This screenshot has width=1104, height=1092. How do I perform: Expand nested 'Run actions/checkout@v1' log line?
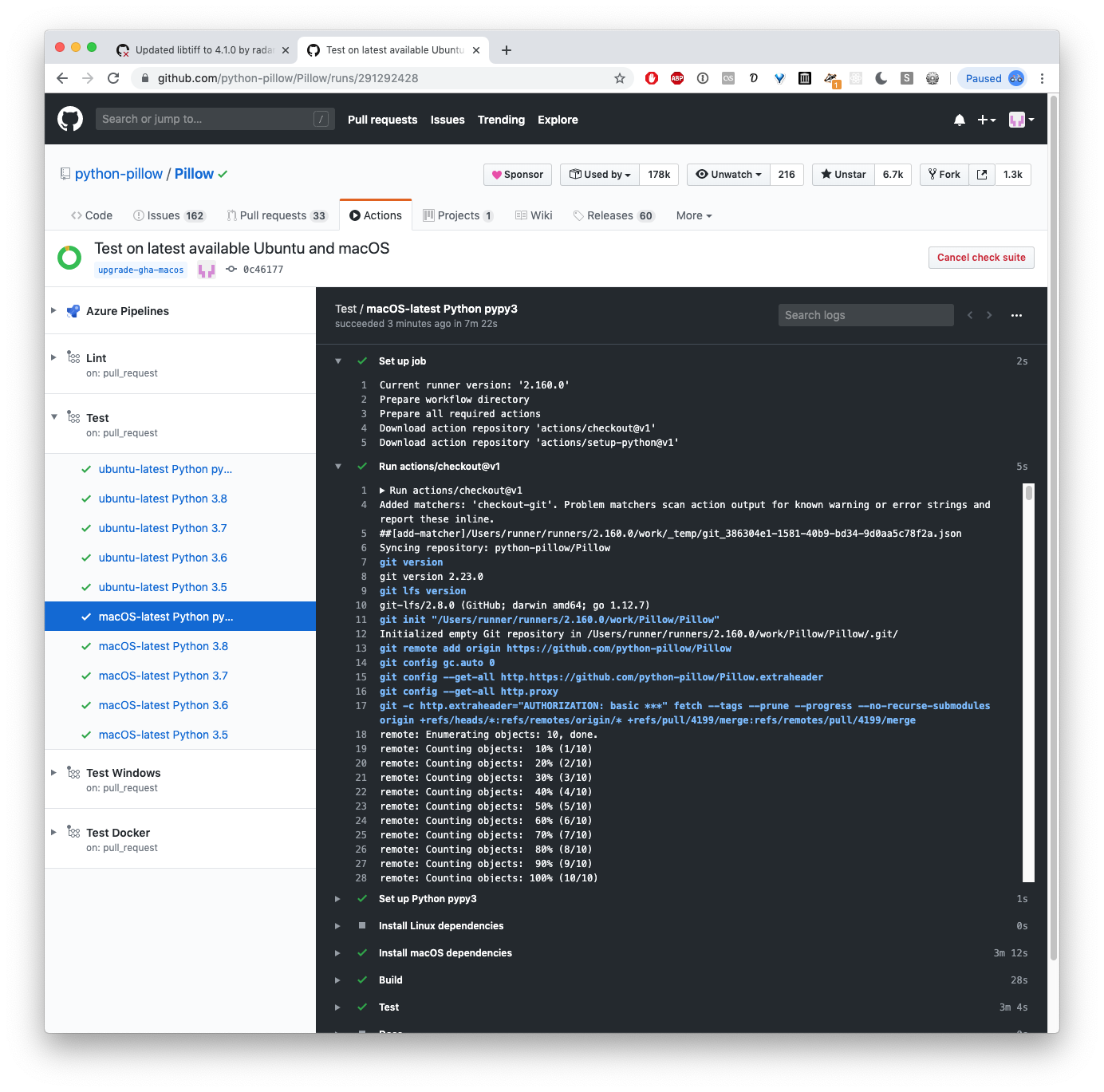point(383,491)
